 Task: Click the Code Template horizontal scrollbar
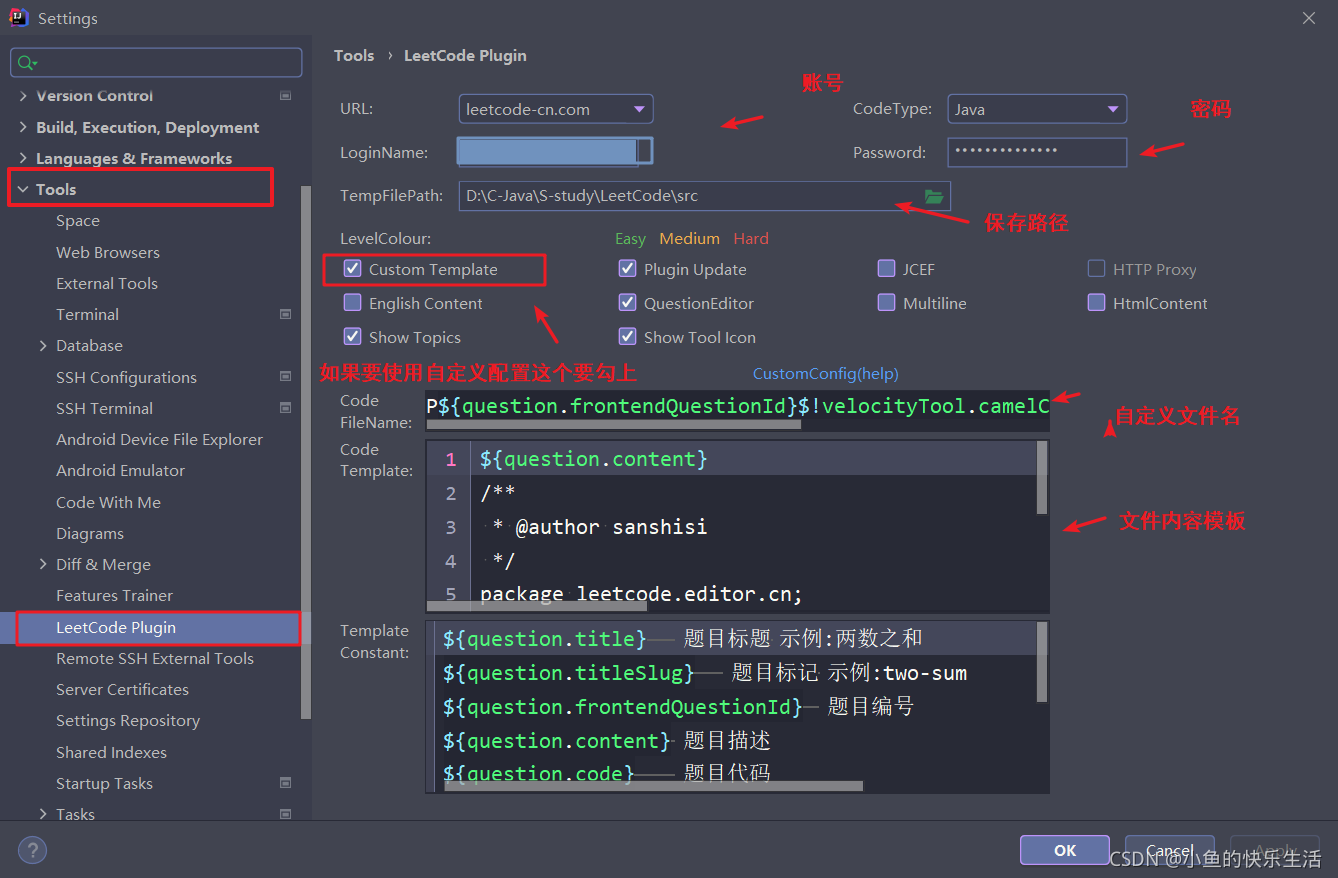[537, 606]
